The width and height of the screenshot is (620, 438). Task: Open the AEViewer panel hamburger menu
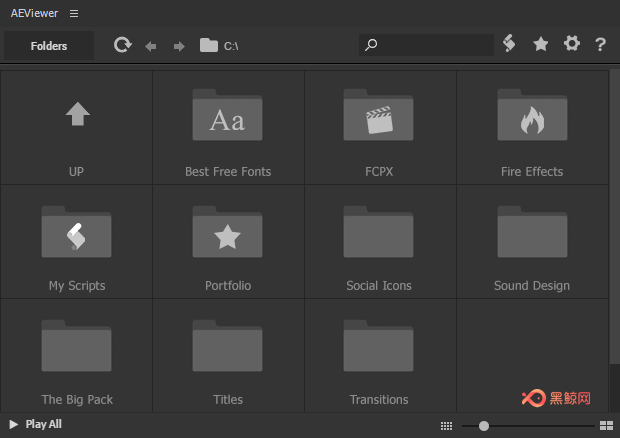click(x=74, y=13)
